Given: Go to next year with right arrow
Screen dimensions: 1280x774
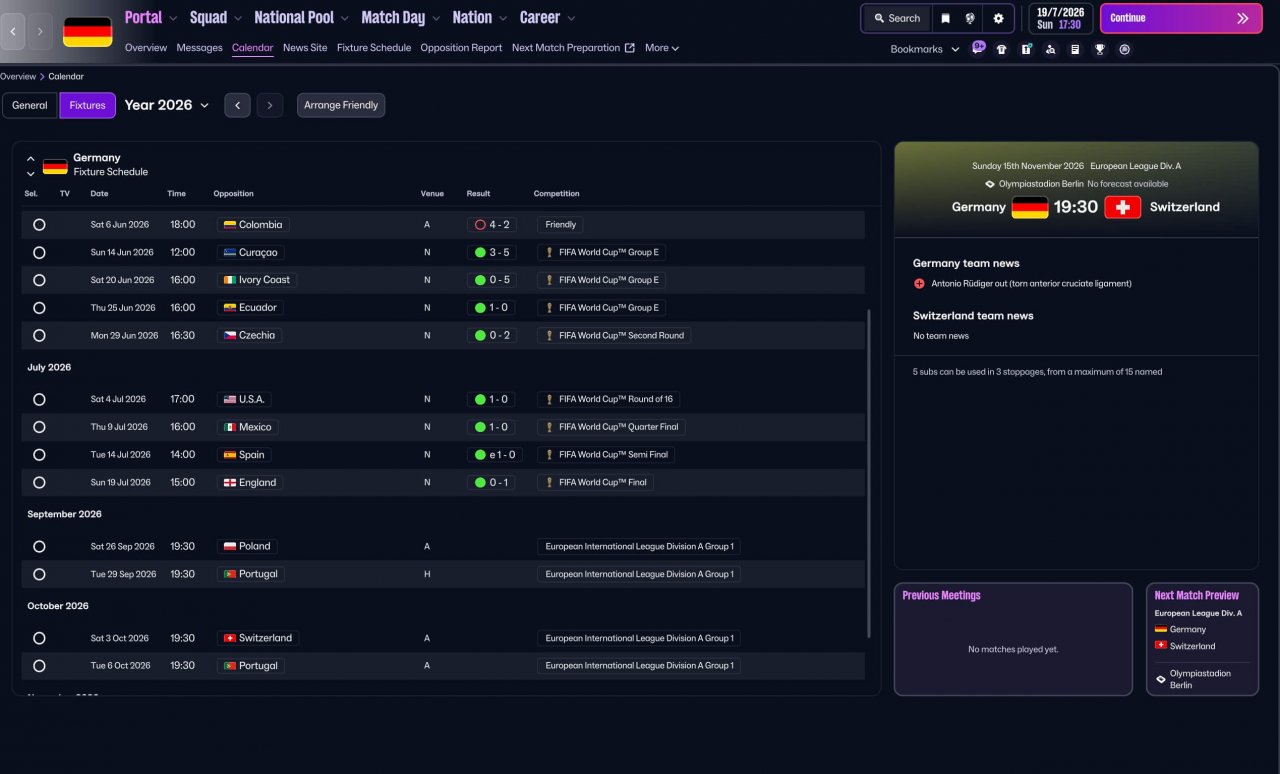Looking at the screenshot, I should [x=270, y=105].
